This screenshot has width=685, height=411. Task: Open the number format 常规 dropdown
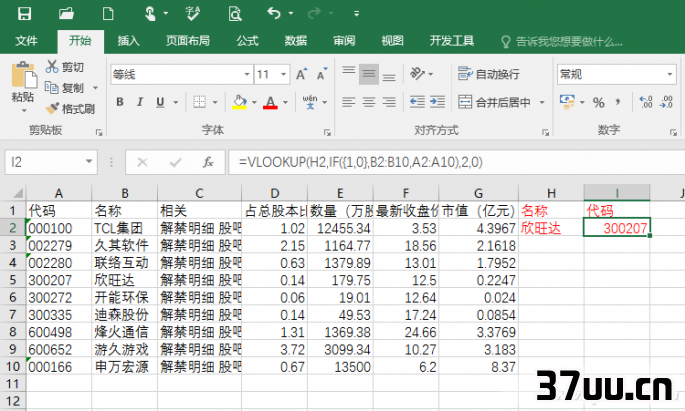[669, 74]
